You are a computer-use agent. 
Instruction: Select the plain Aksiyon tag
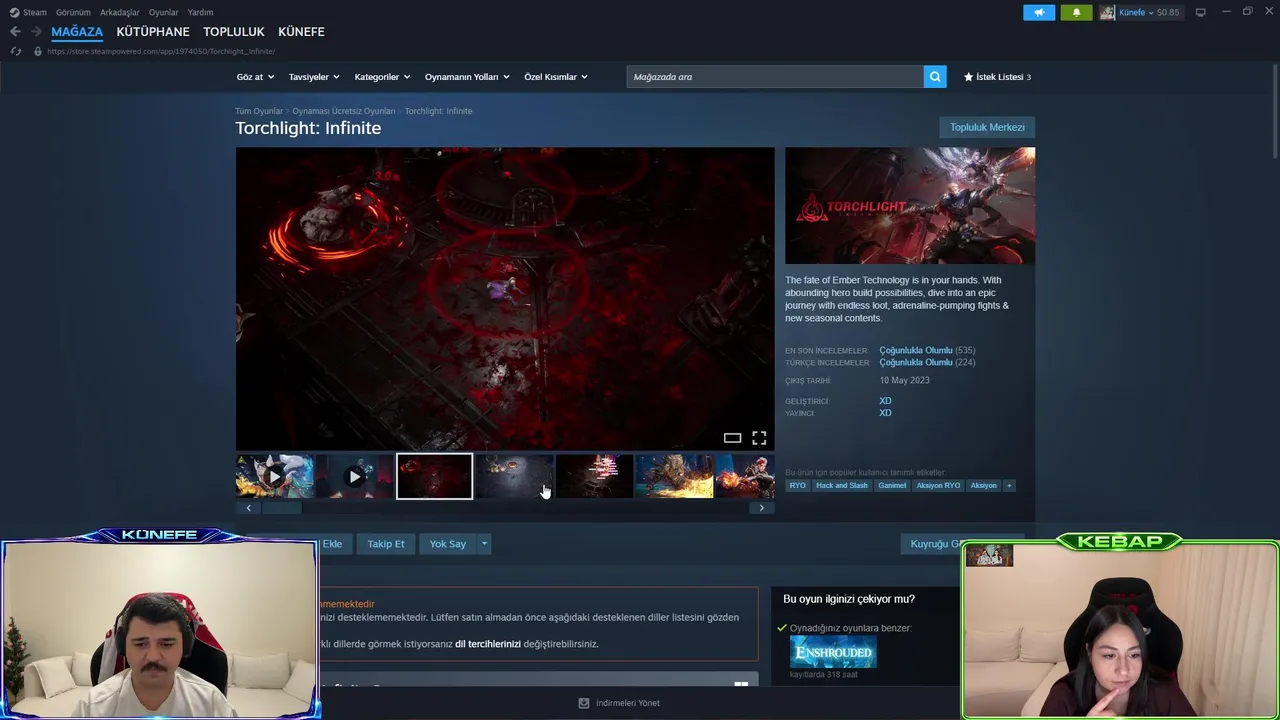coord(984,486)
